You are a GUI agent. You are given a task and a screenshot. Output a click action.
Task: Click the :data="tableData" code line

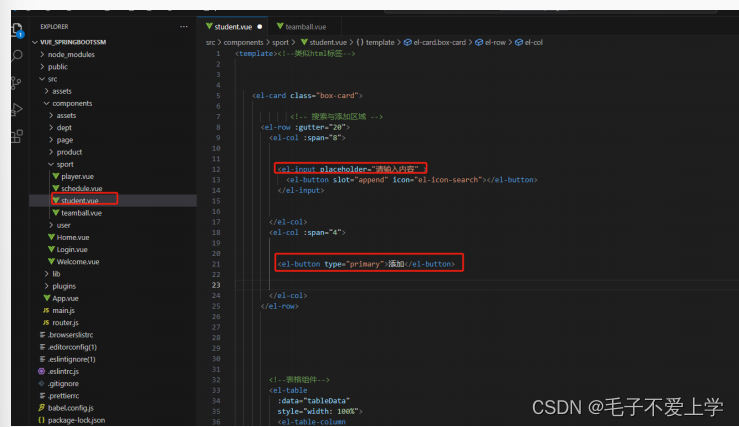coord(313,401)
